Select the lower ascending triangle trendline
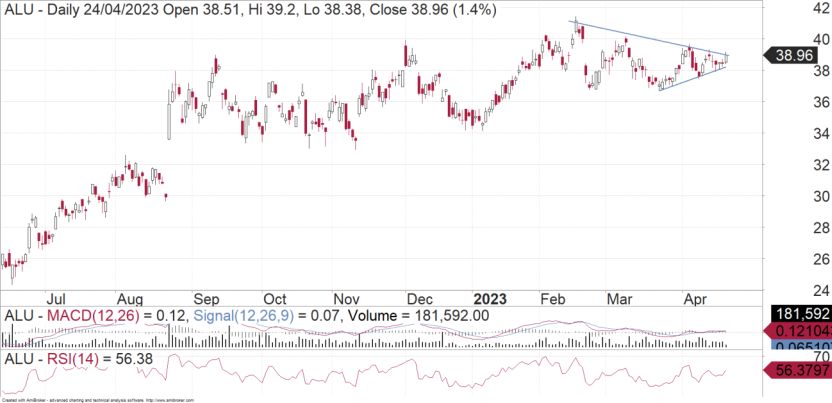Viewport: 832px width, 403px height. pyautogui.click(x=694, y=78)
